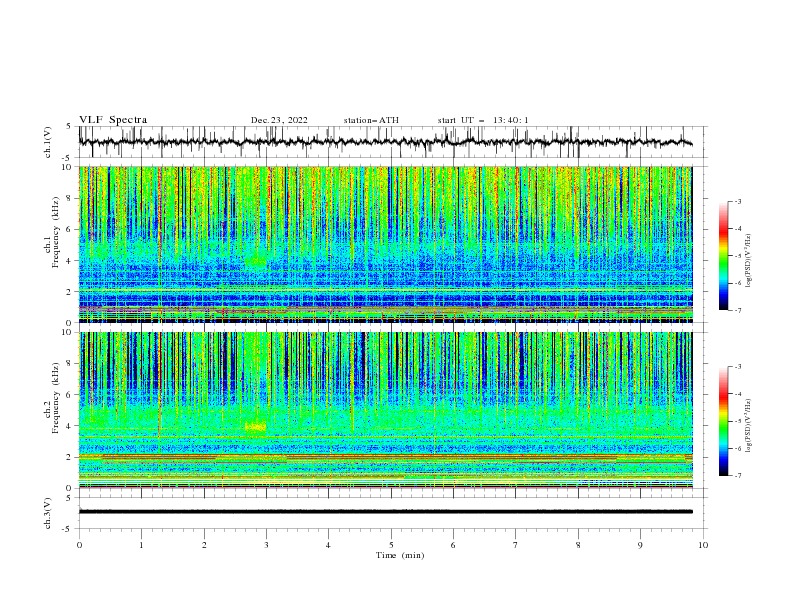Click the 'VLF Spectra' title text
This screenshot has height=612, width=792.
click(113, 120)
